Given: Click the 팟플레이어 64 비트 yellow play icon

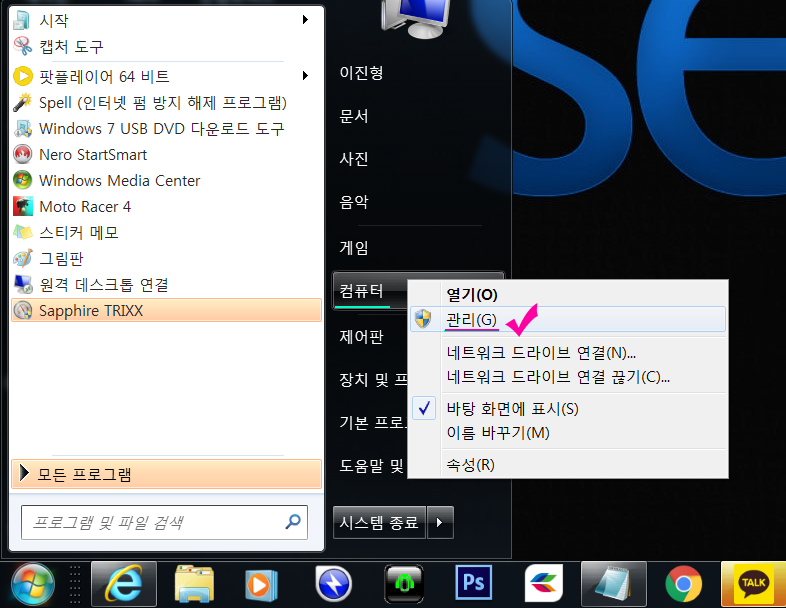Looking at the screenshot, I should pos(23,76).
